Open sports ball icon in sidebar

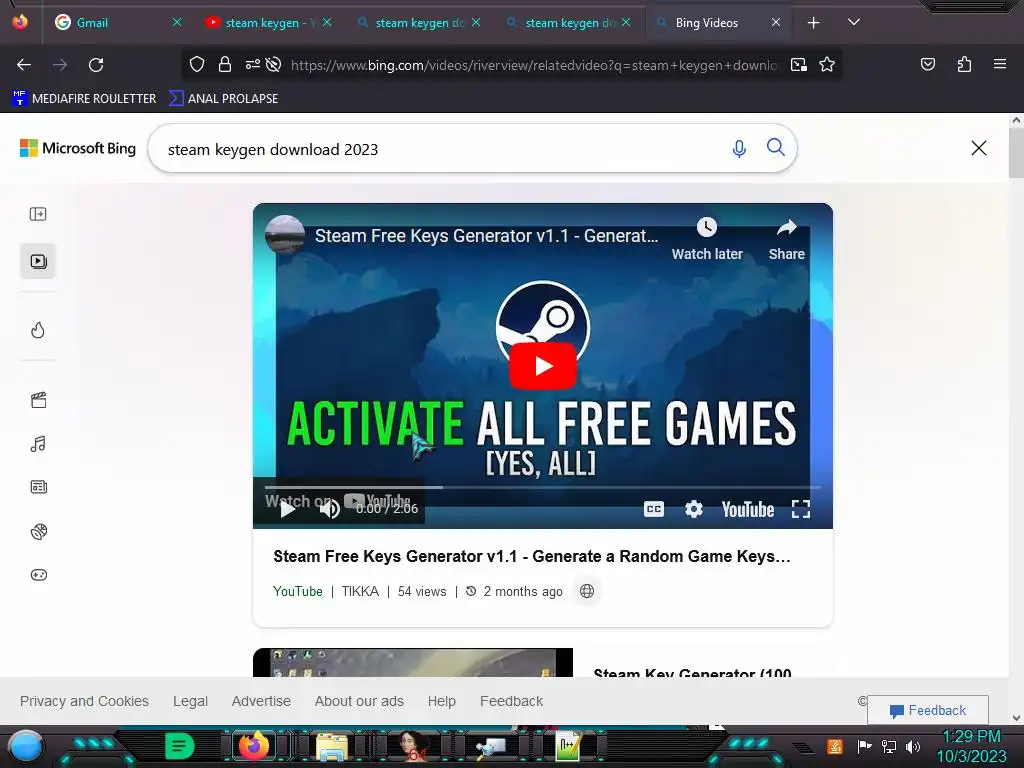[x=39, y=532]
